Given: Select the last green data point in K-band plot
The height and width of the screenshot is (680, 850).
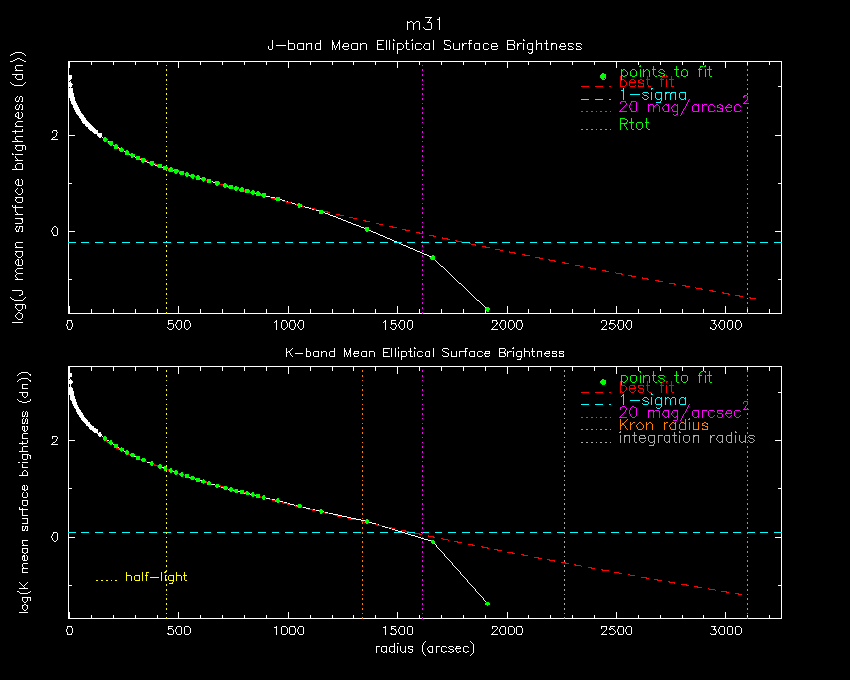Looking at the screenshot, I should point(487,603).
